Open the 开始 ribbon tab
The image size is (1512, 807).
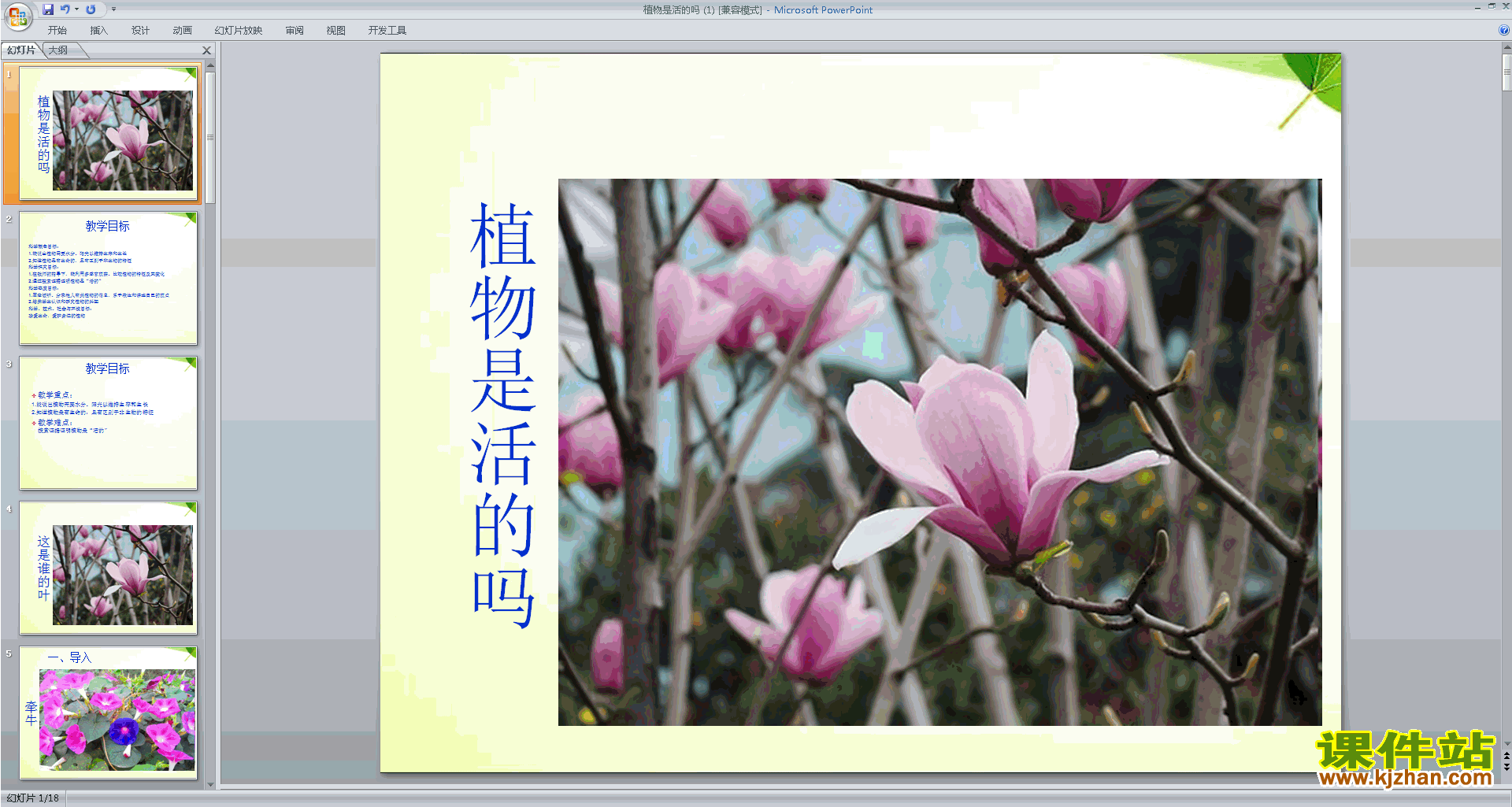57,31
